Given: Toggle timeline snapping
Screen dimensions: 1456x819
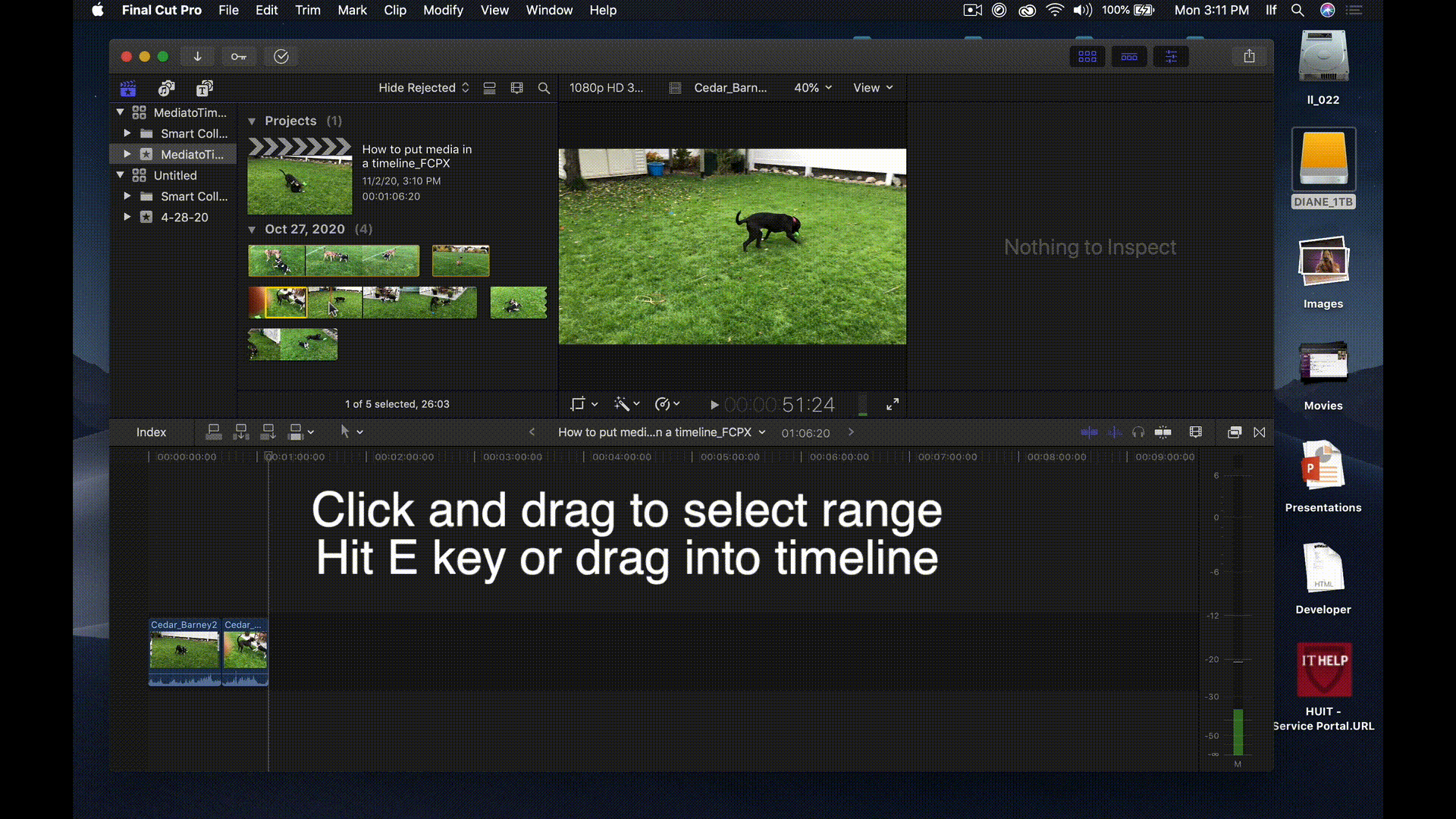Looking at the screenshot, I should (1163, 432).
